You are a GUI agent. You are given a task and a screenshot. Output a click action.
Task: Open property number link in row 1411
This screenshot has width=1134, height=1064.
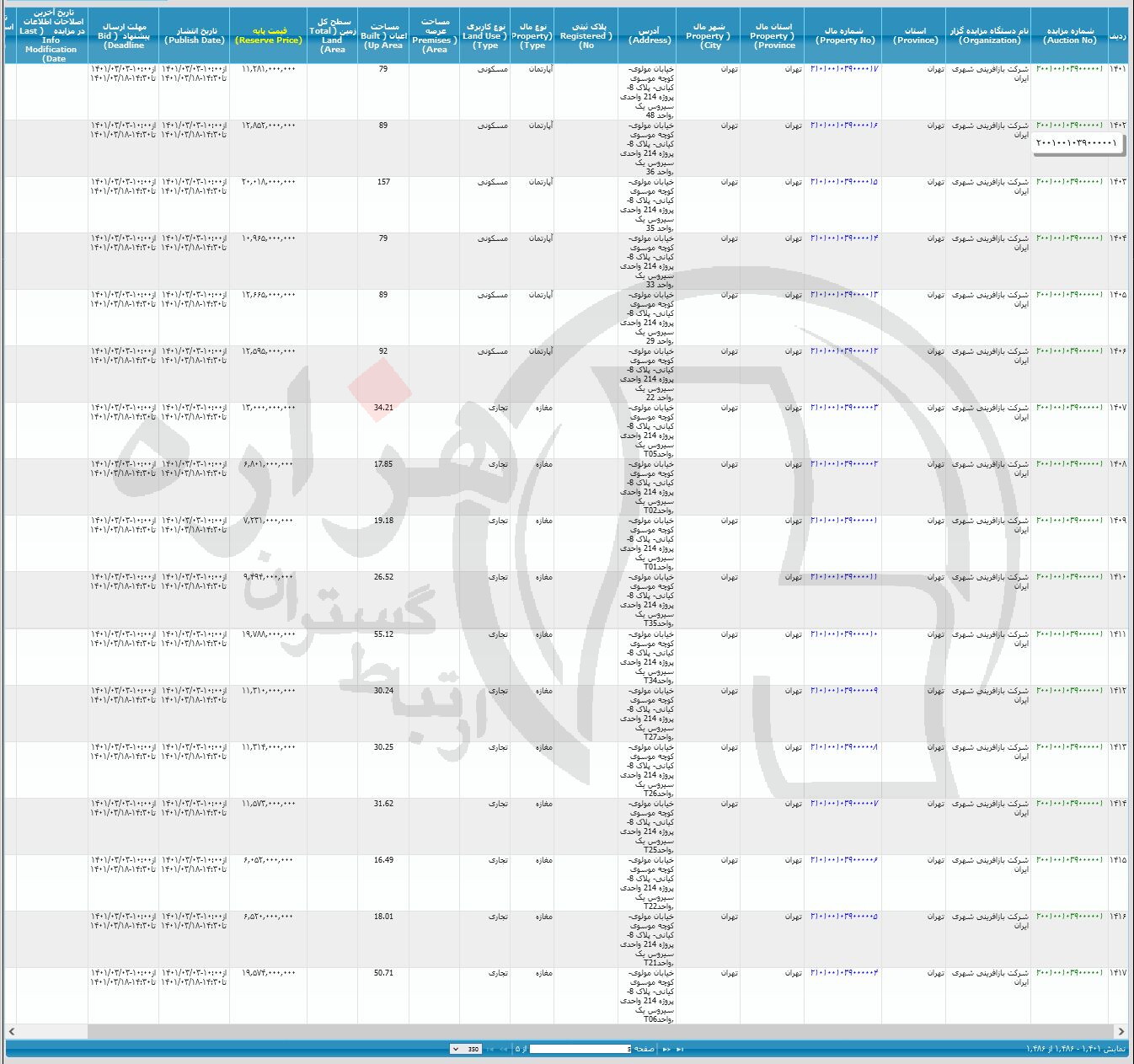click(844, 634)
